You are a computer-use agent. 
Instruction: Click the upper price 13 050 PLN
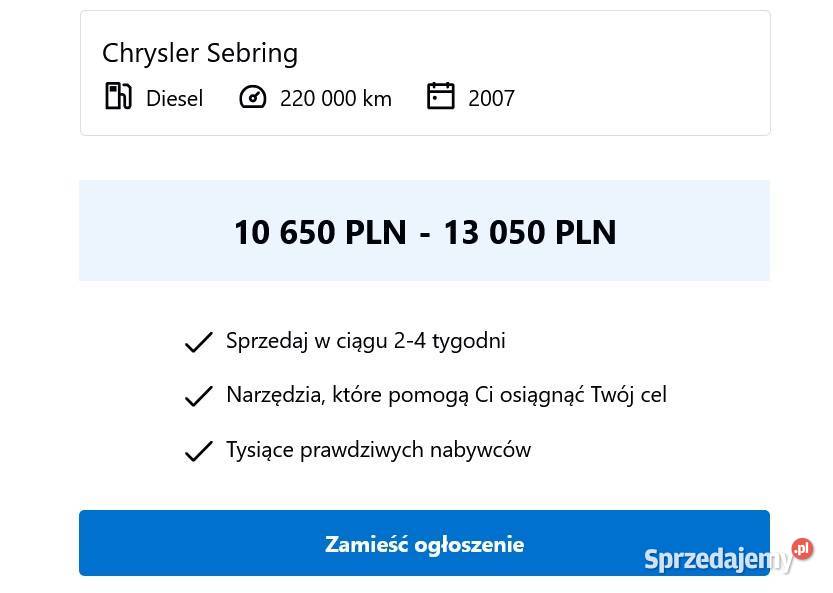[530, 232]
